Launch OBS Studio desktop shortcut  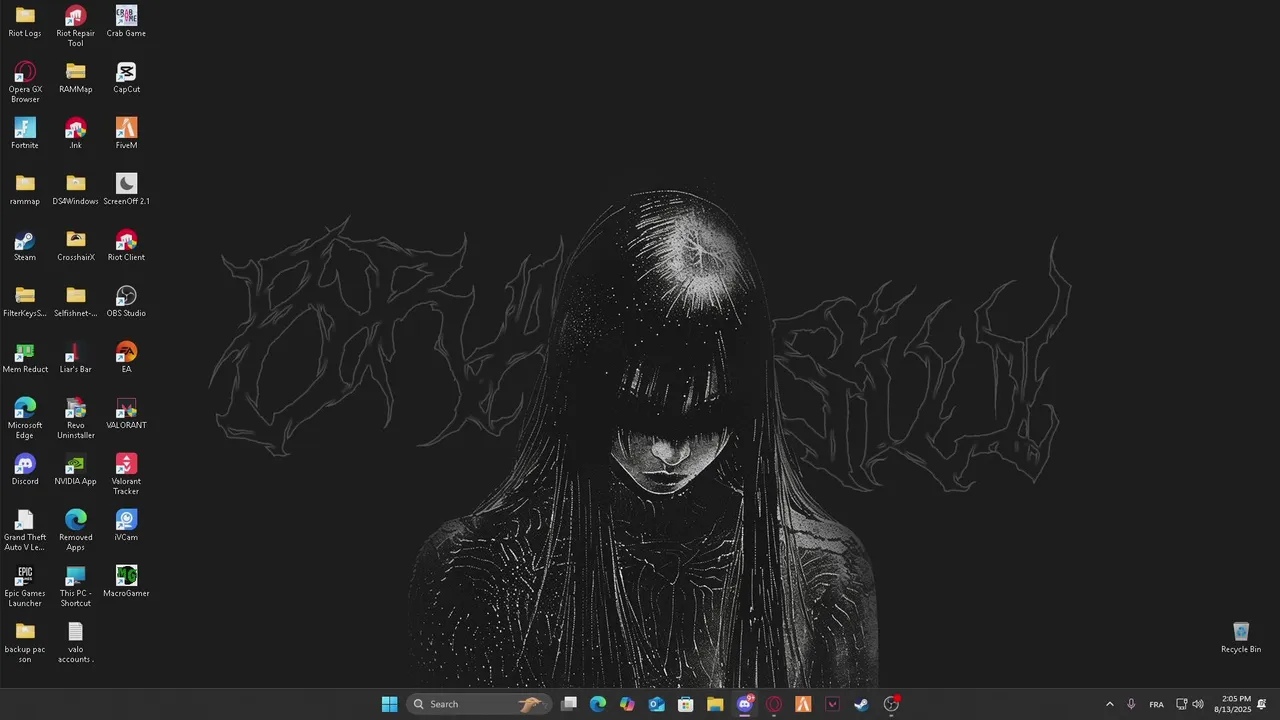tap(126, 302)
